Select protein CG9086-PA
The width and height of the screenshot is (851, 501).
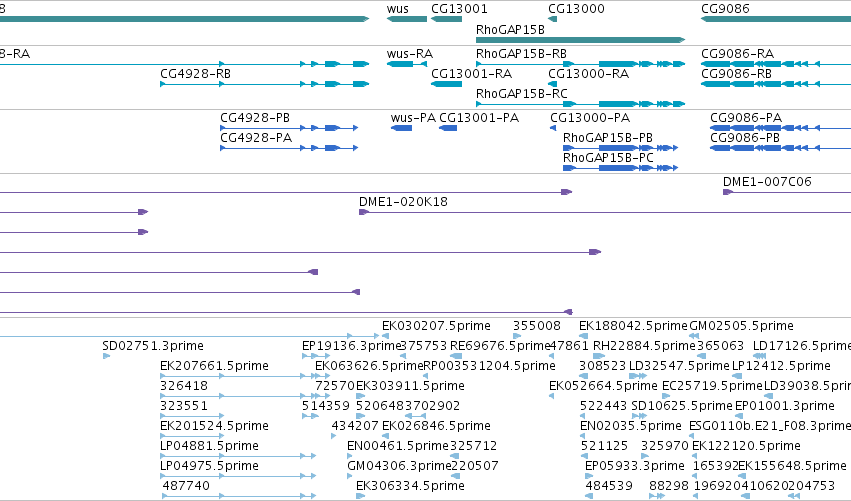[x=746, y=118]
